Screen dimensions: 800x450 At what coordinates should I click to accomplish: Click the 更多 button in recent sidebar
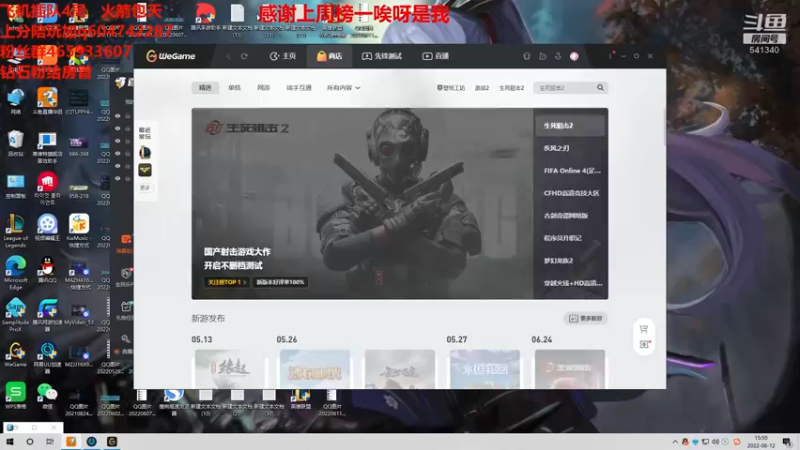click(145, 188)
